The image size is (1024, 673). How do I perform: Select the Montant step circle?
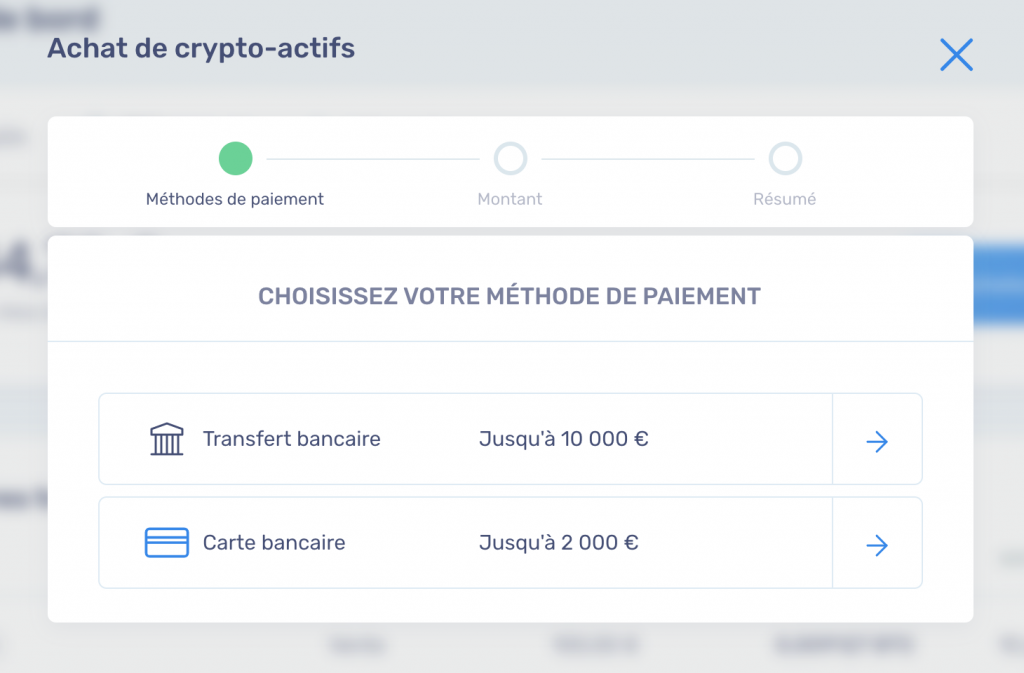(x=510, y=159)
